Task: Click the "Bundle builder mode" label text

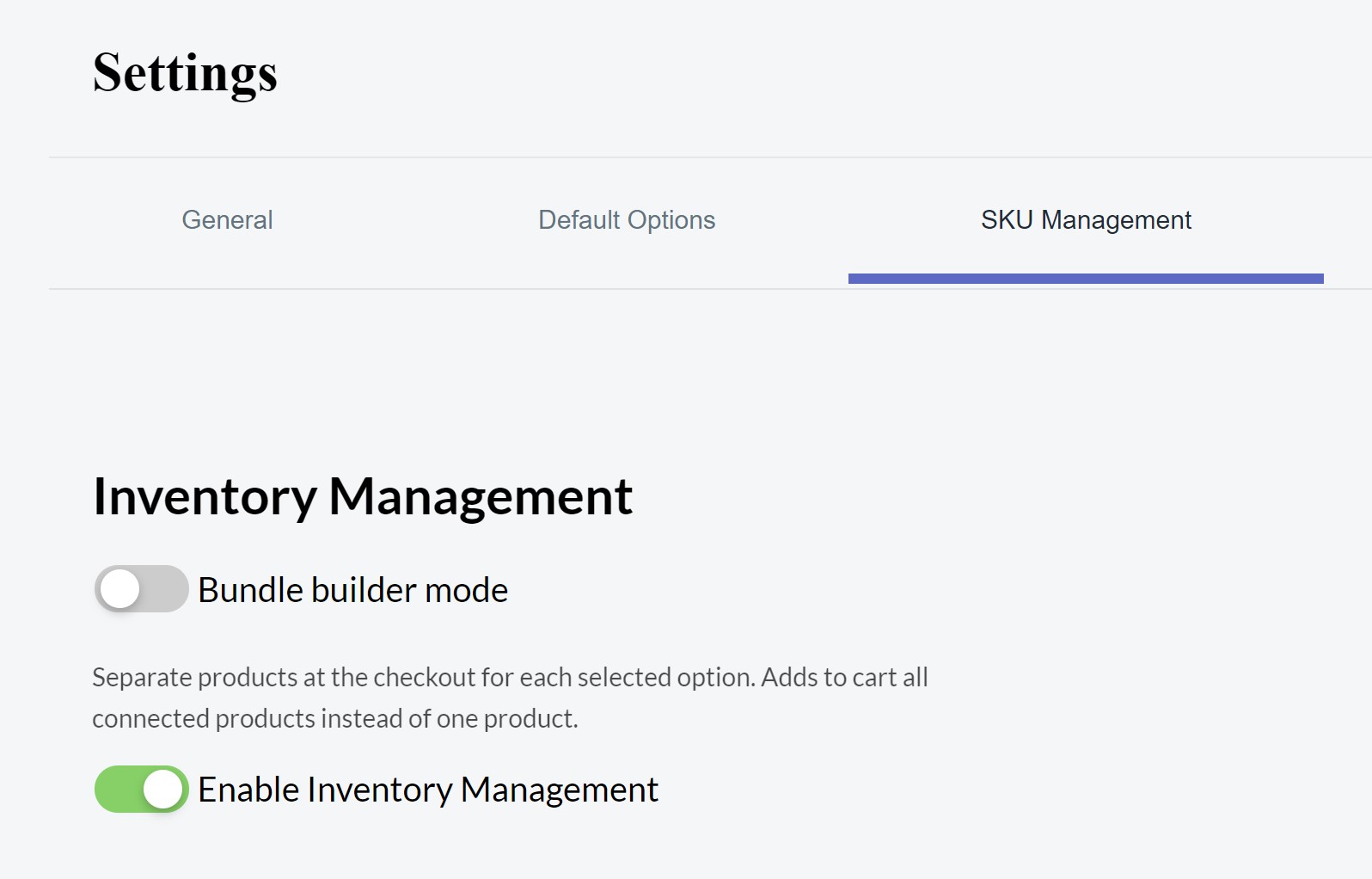Action: pyautogui.click(x=352, y=590)
